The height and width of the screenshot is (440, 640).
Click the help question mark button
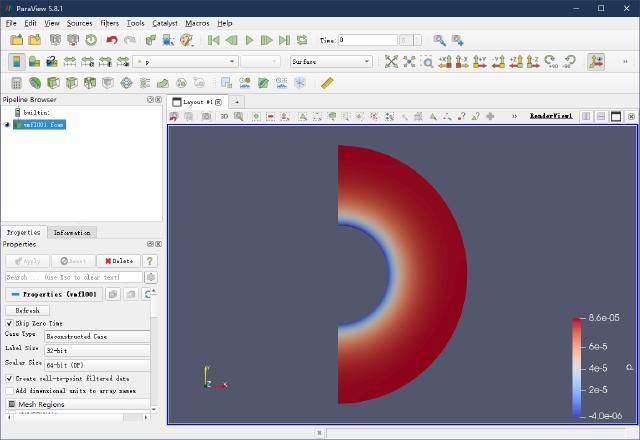149,261
